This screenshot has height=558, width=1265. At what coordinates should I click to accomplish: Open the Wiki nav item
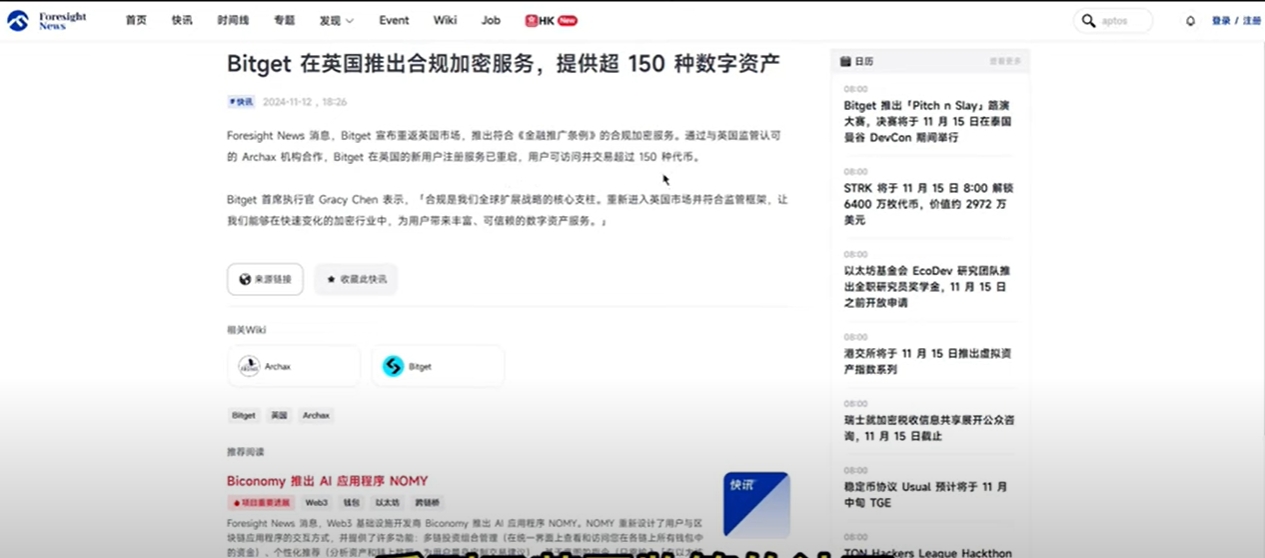point(445,21)
